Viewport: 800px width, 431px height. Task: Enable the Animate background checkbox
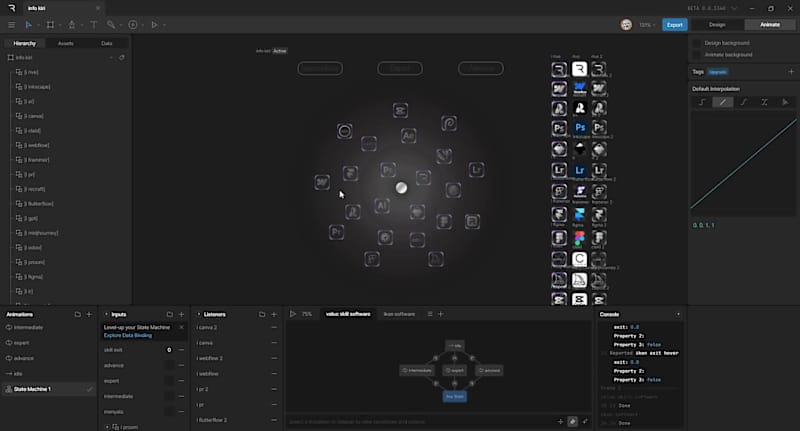tap(696, 55)
